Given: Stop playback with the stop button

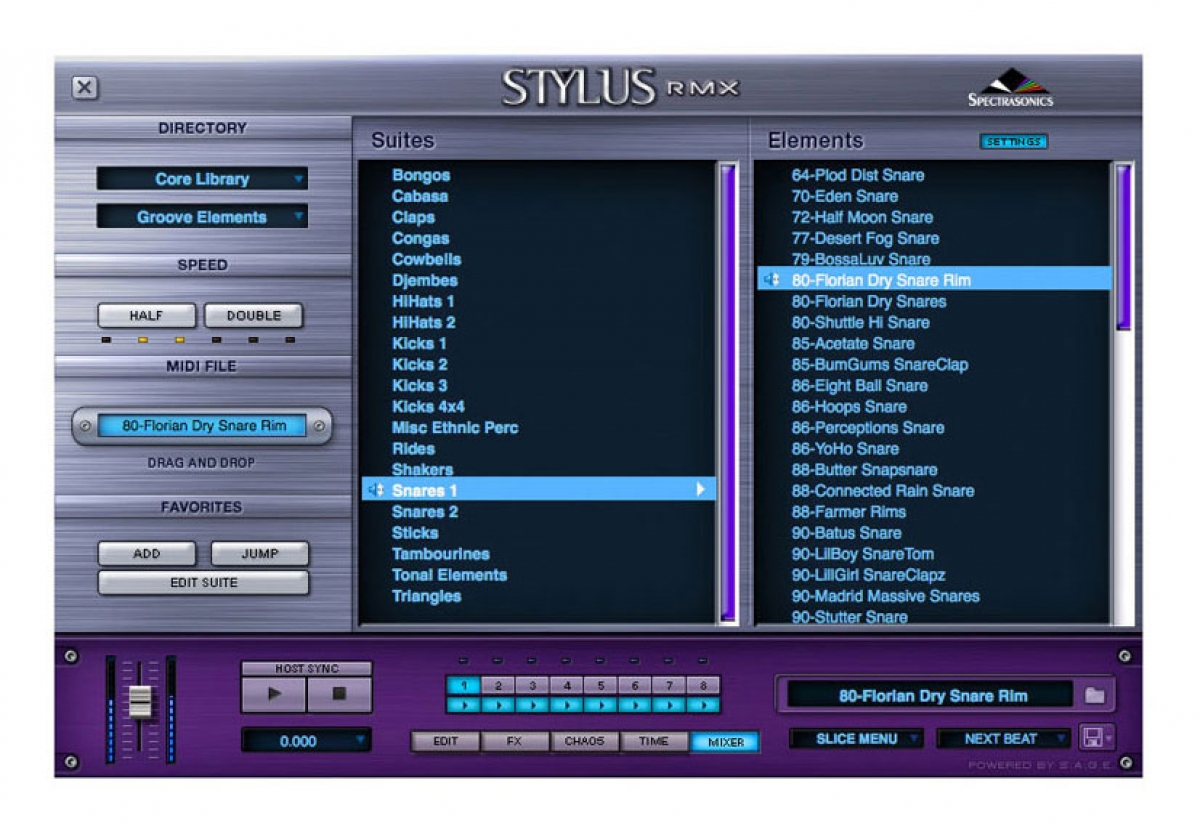Looking at the screenshot, I should (339, 694).
